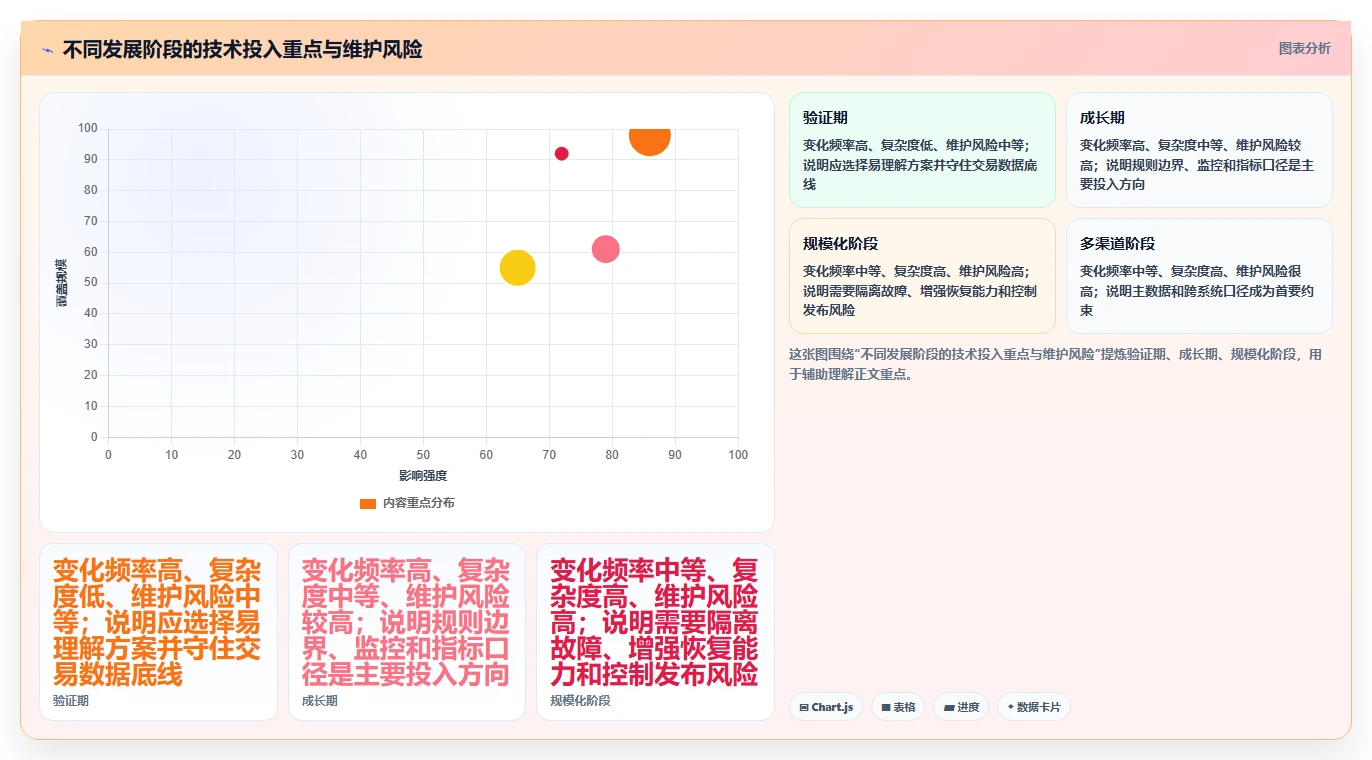Click the 验证期 label under orange card

[71, 701]
